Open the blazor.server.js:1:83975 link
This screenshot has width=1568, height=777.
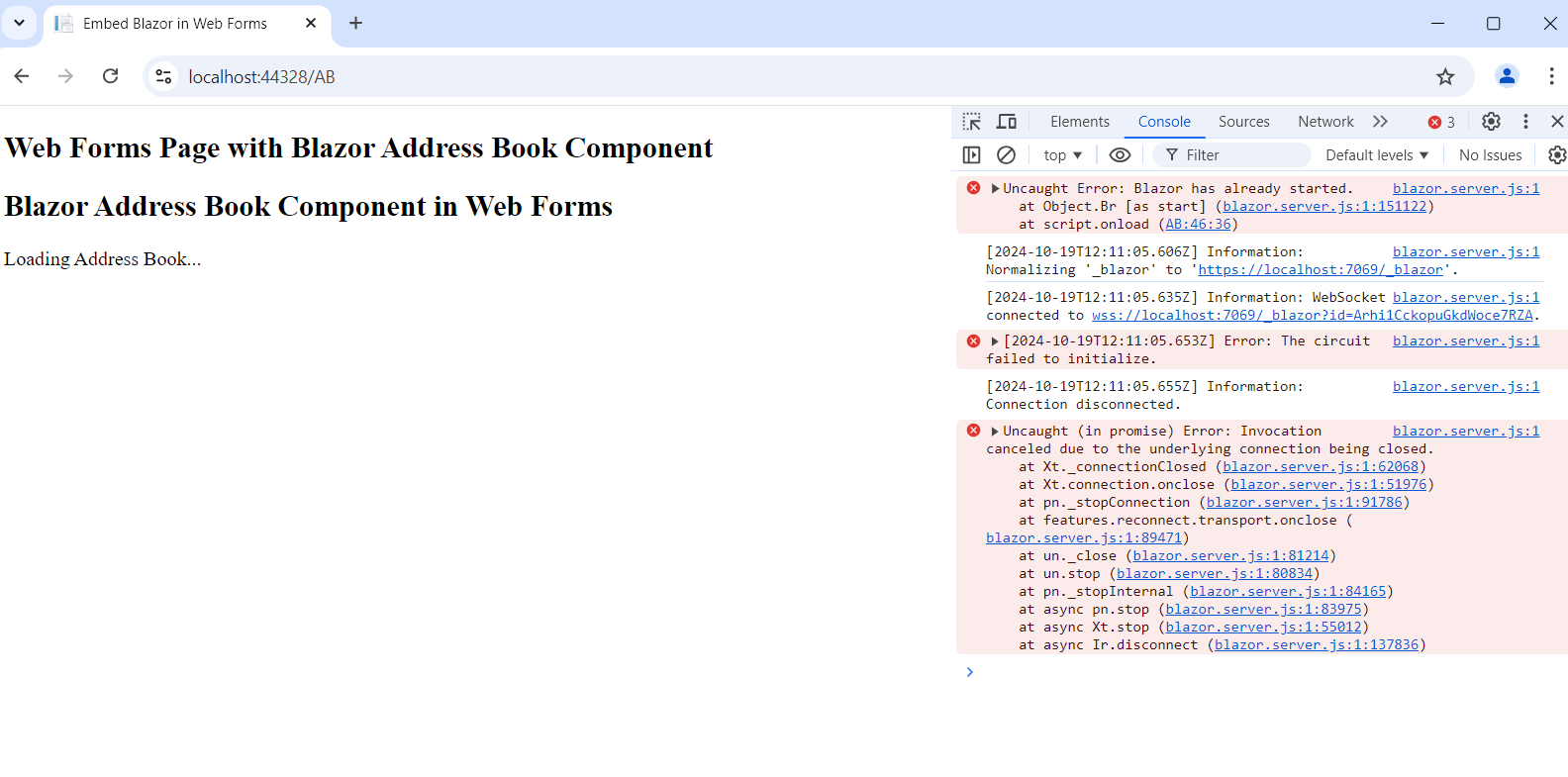click(1263, 610)
